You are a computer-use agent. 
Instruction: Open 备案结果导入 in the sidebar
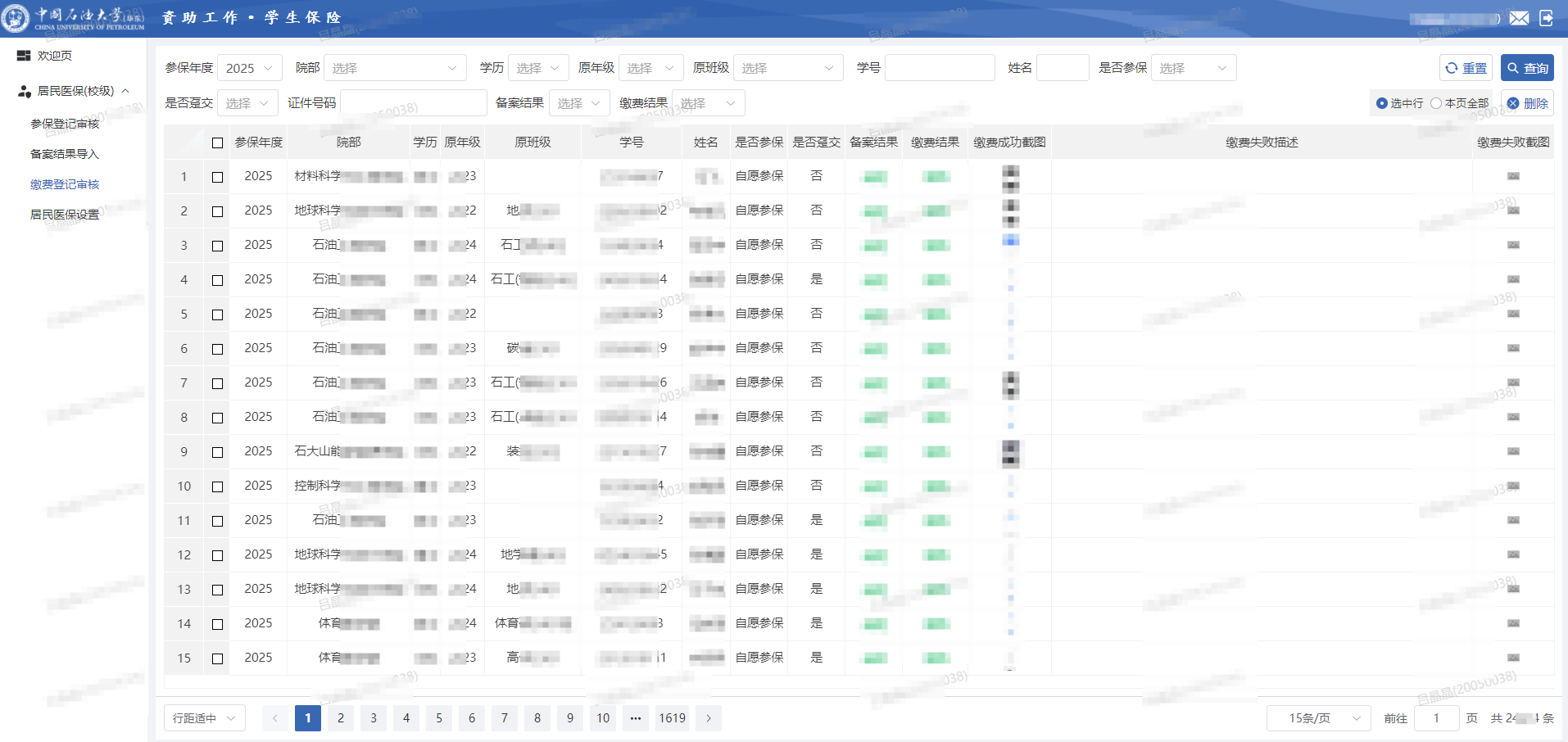[x=65, y=154]
